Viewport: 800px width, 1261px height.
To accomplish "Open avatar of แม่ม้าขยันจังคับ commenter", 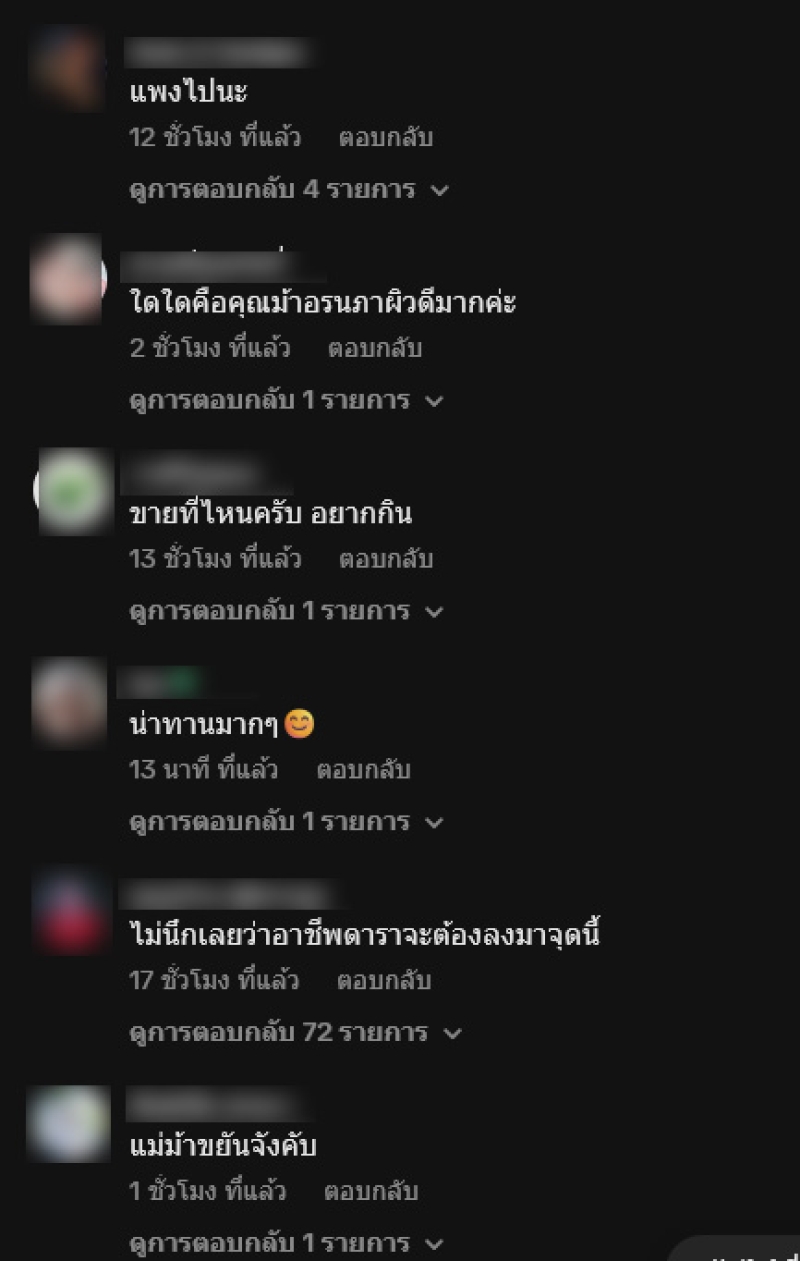I will [68, 1123].
